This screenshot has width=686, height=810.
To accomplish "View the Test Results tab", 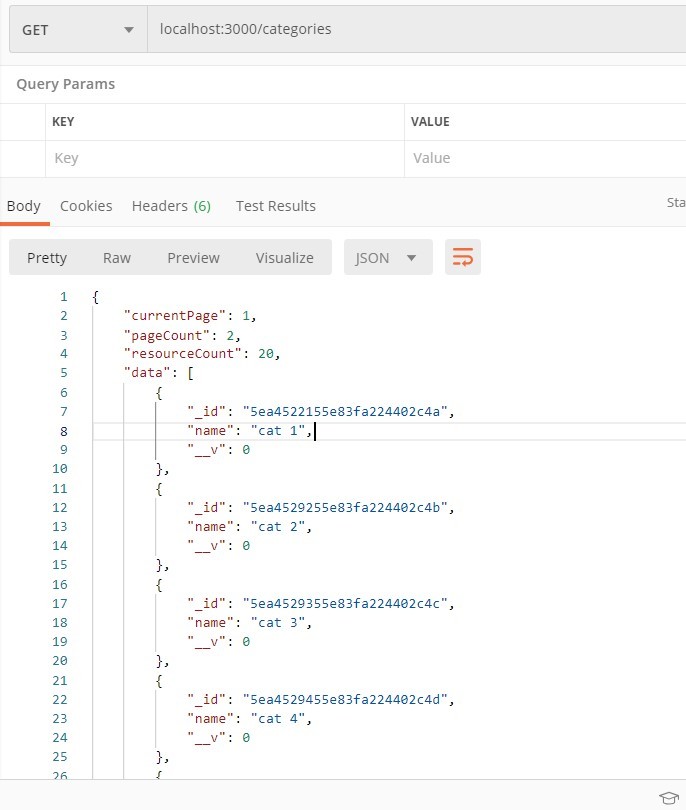I will (x=275, y=206).
